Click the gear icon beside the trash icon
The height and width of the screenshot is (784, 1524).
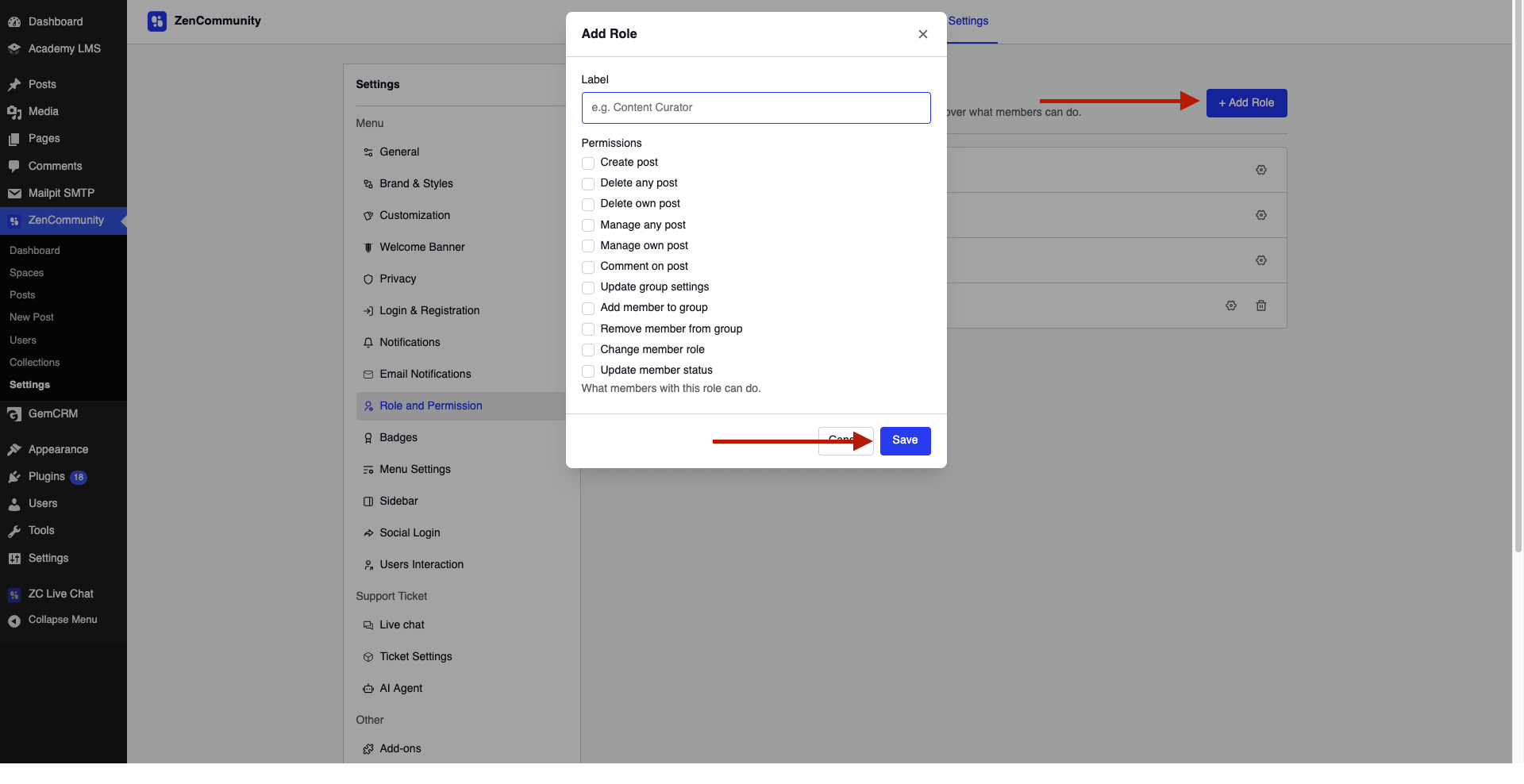coord(1231,306)
